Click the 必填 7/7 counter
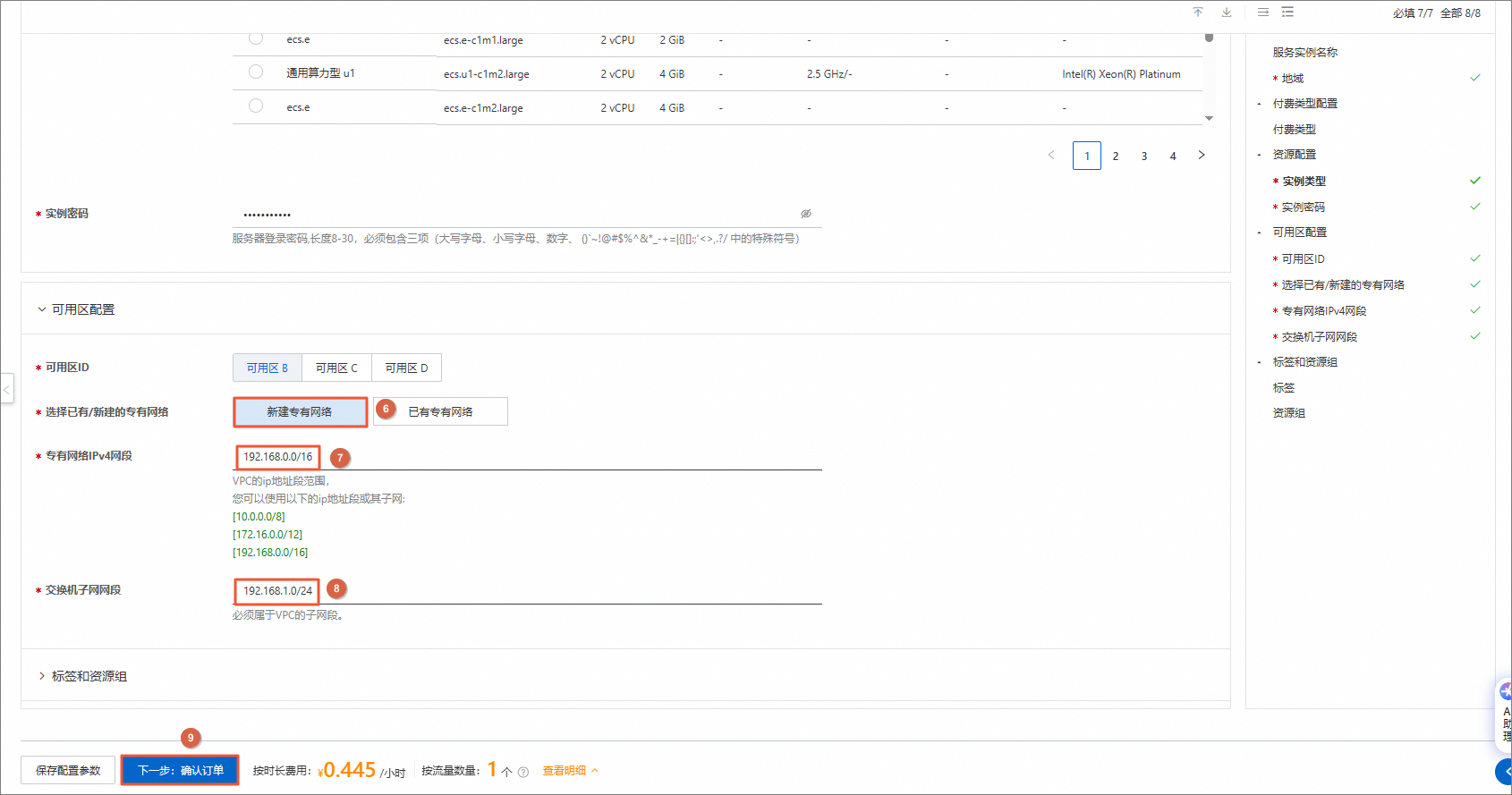 pos(1413,13)
